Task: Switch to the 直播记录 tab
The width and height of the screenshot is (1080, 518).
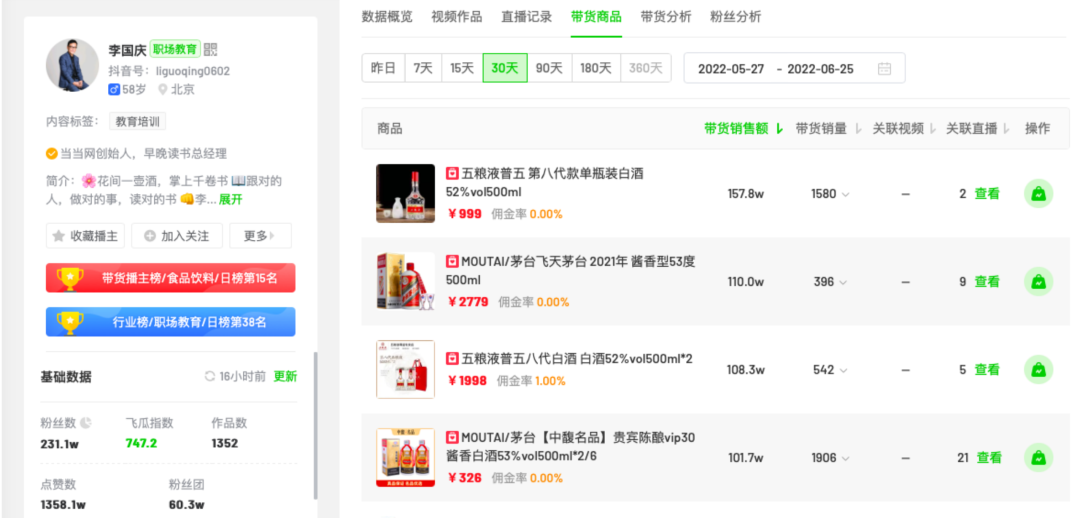Action: coord(526,17)
